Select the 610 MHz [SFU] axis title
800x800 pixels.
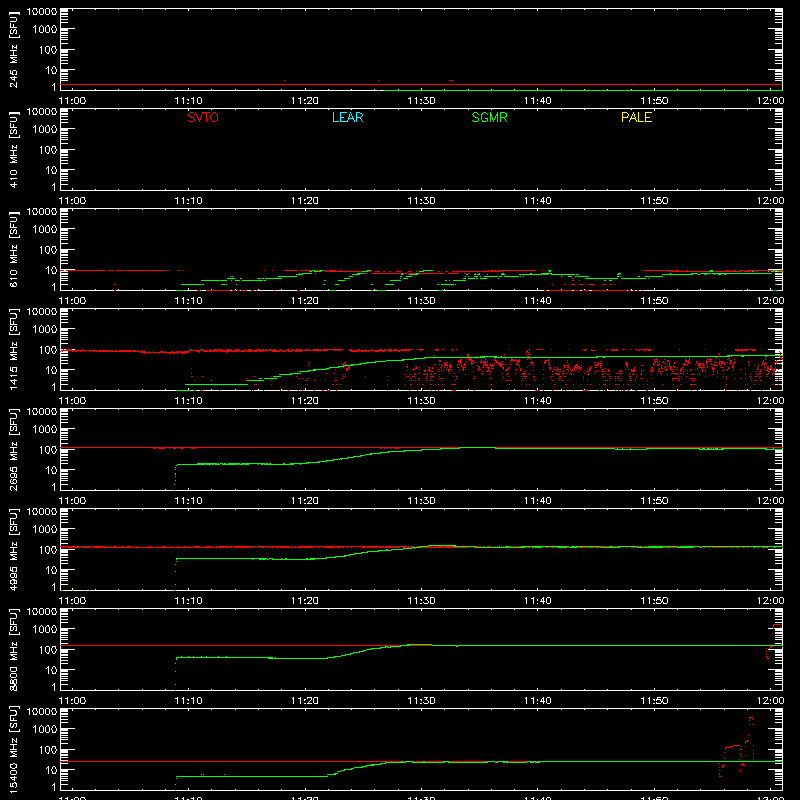tap(13, 250)
